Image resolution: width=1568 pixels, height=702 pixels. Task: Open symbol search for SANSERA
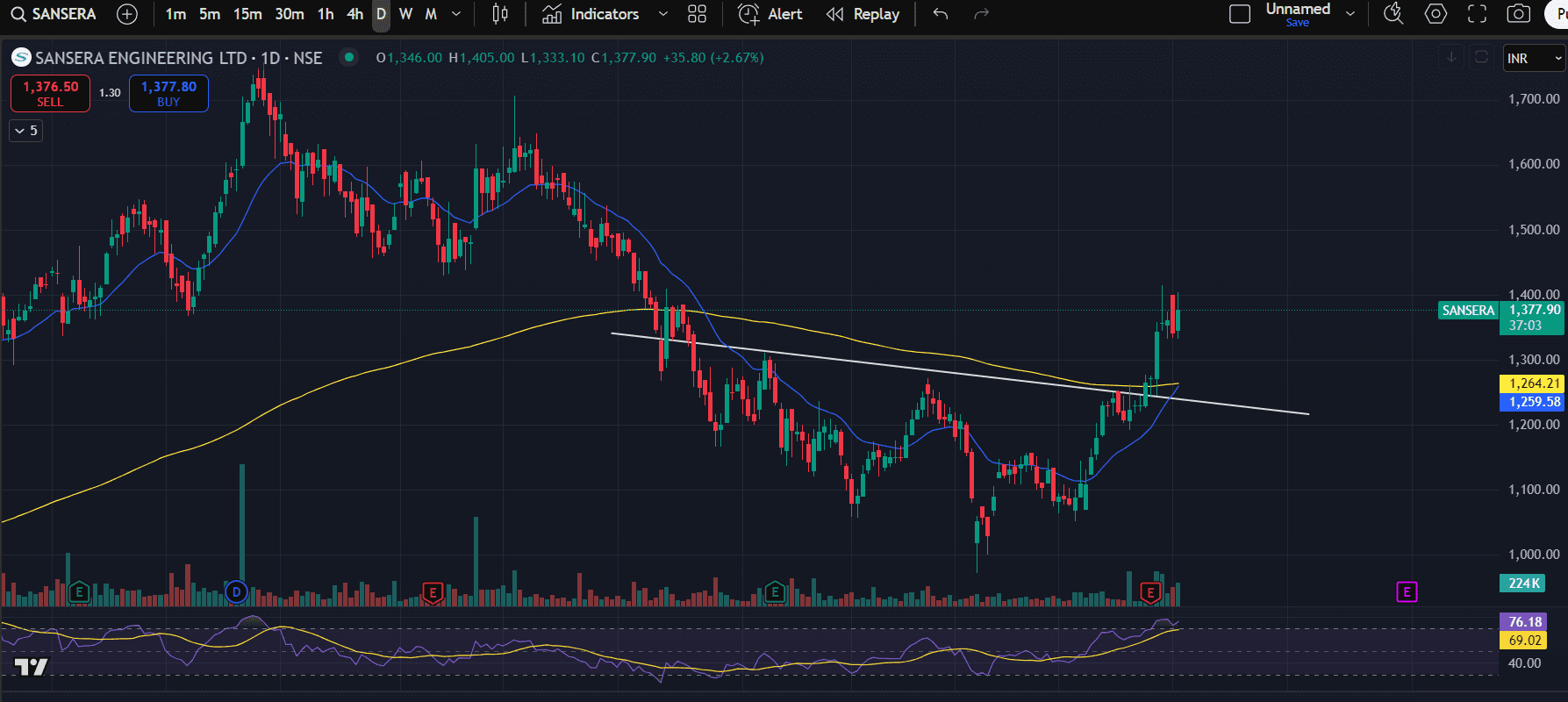coord(54,14)
